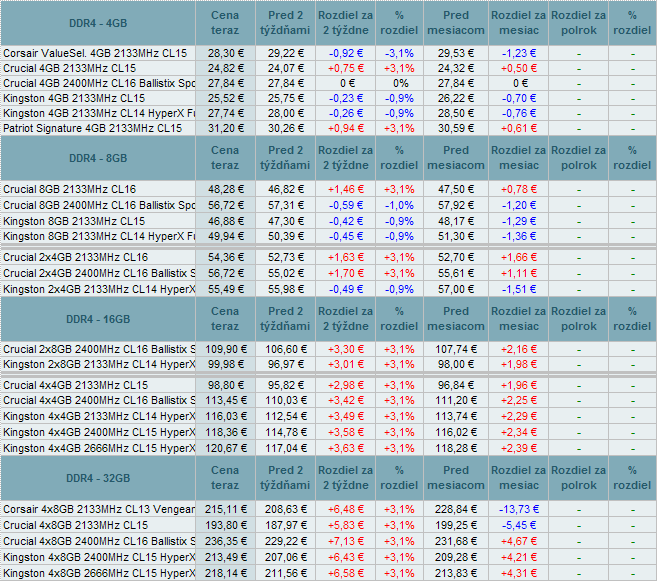Click Kingston 2x8GB 2133MHz CL14 HyperX name
Image resolution: width=657 pixels, height=581 pixels.
(x=99, y=364)
